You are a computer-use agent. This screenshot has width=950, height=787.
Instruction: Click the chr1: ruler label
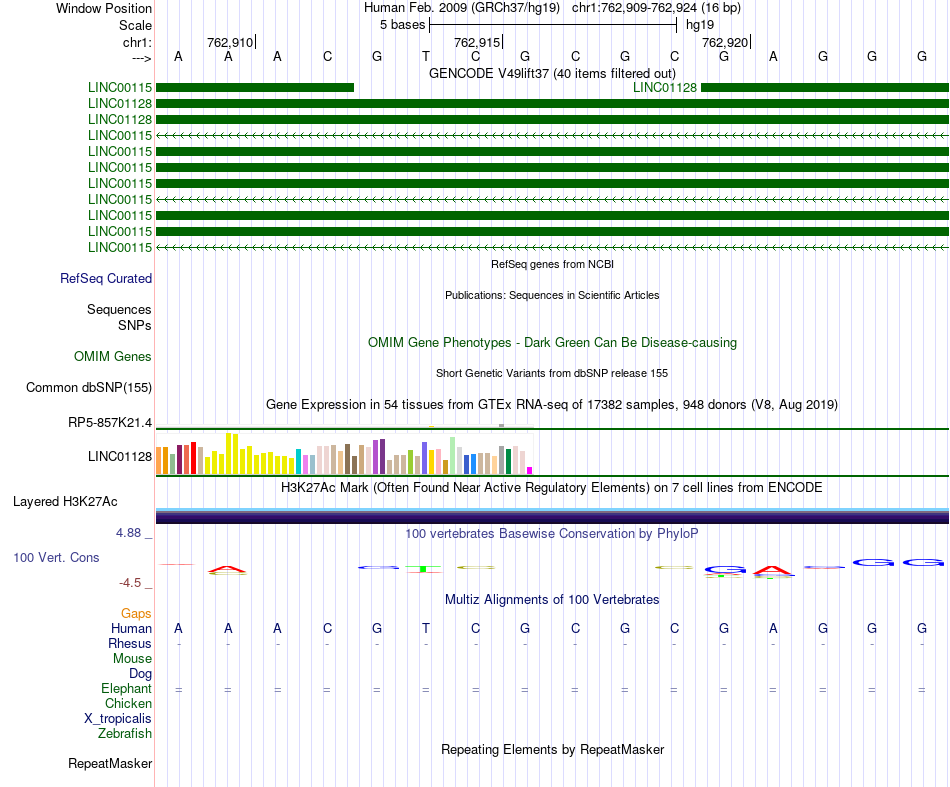[x=137, y=42]
